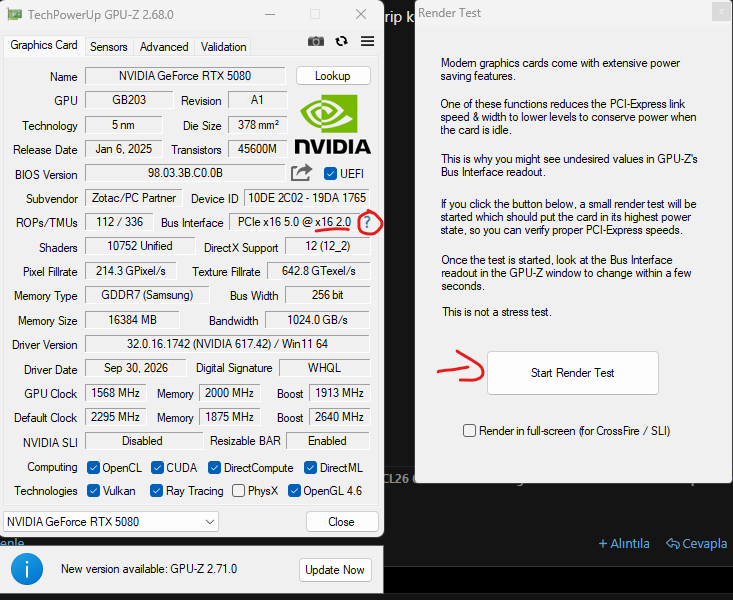Viewport: 733px width, 600px height.
Task: Click the Boost field 1913 MHz
Action: tap(339, 393)
